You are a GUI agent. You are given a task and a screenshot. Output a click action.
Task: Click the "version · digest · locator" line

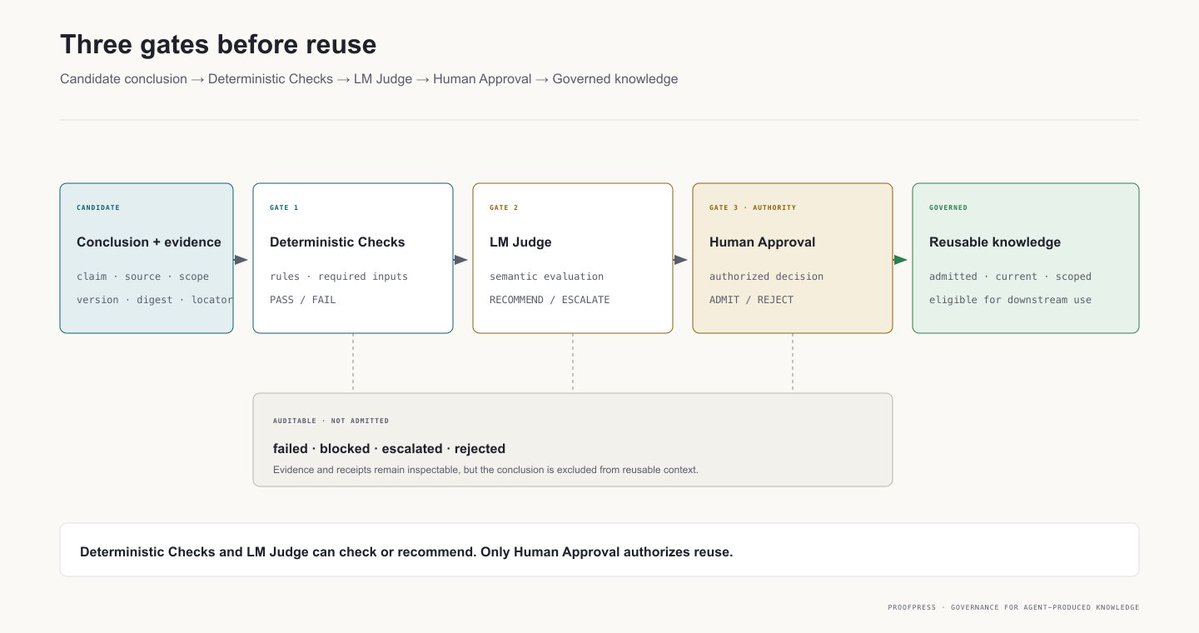[x=154, y=300]
